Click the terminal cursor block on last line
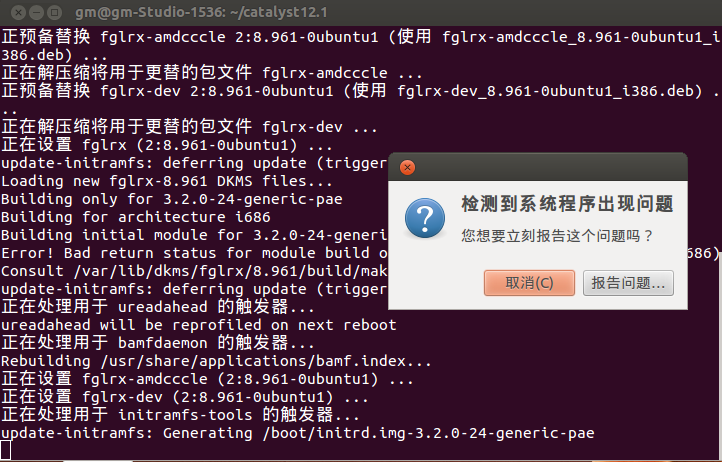Screen dimensions: 722x462 6,450
